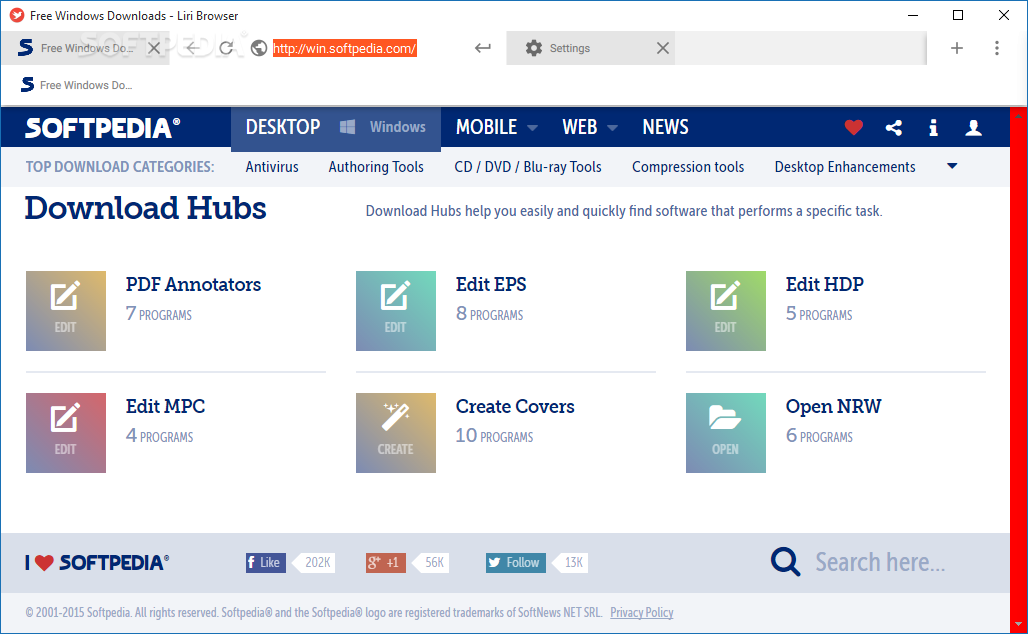The image size is (1028, 634).
Task: Open the Edit MPC hub link
Action: pos(165,406)
